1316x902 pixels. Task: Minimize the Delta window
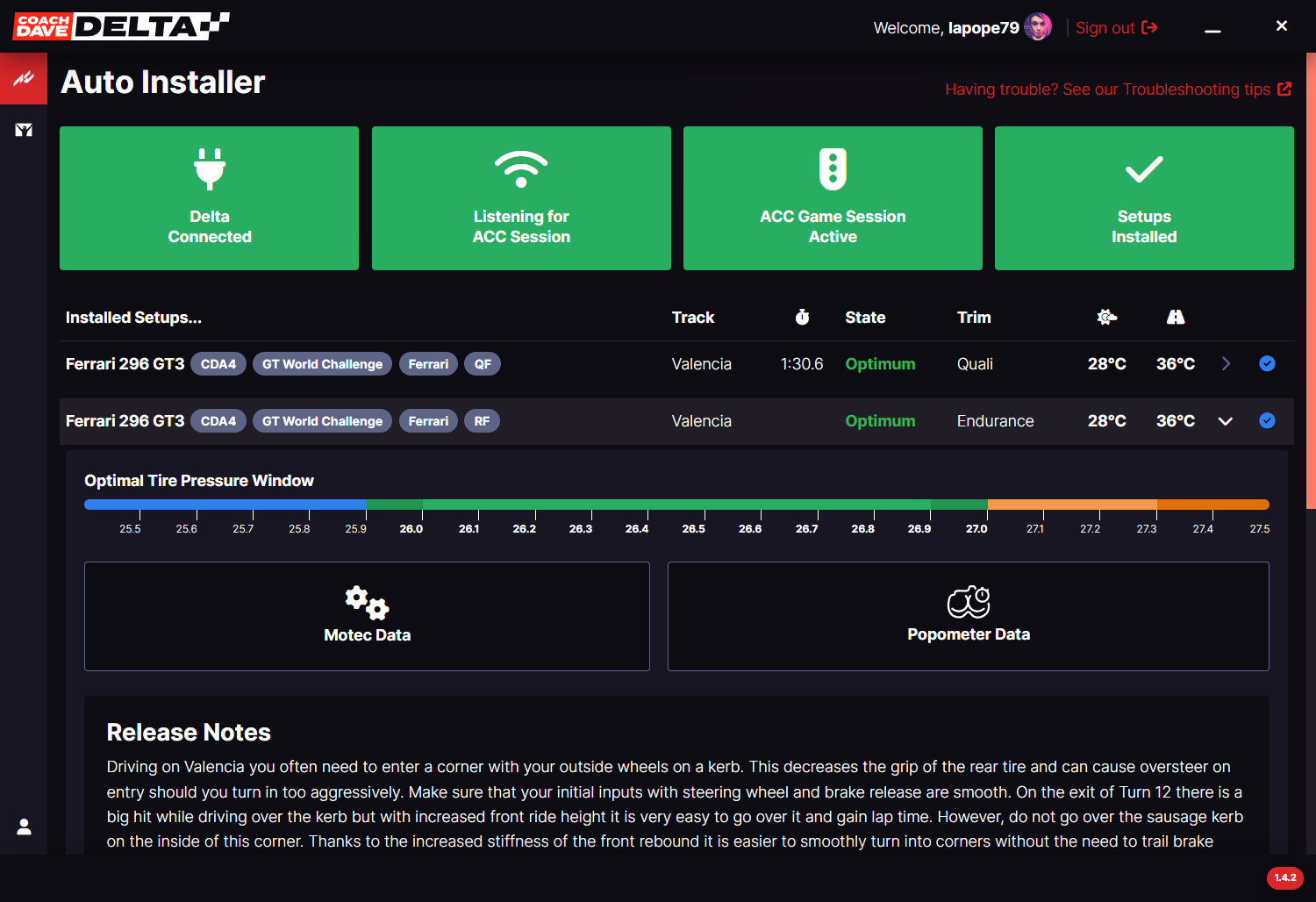pos(1212,30)
